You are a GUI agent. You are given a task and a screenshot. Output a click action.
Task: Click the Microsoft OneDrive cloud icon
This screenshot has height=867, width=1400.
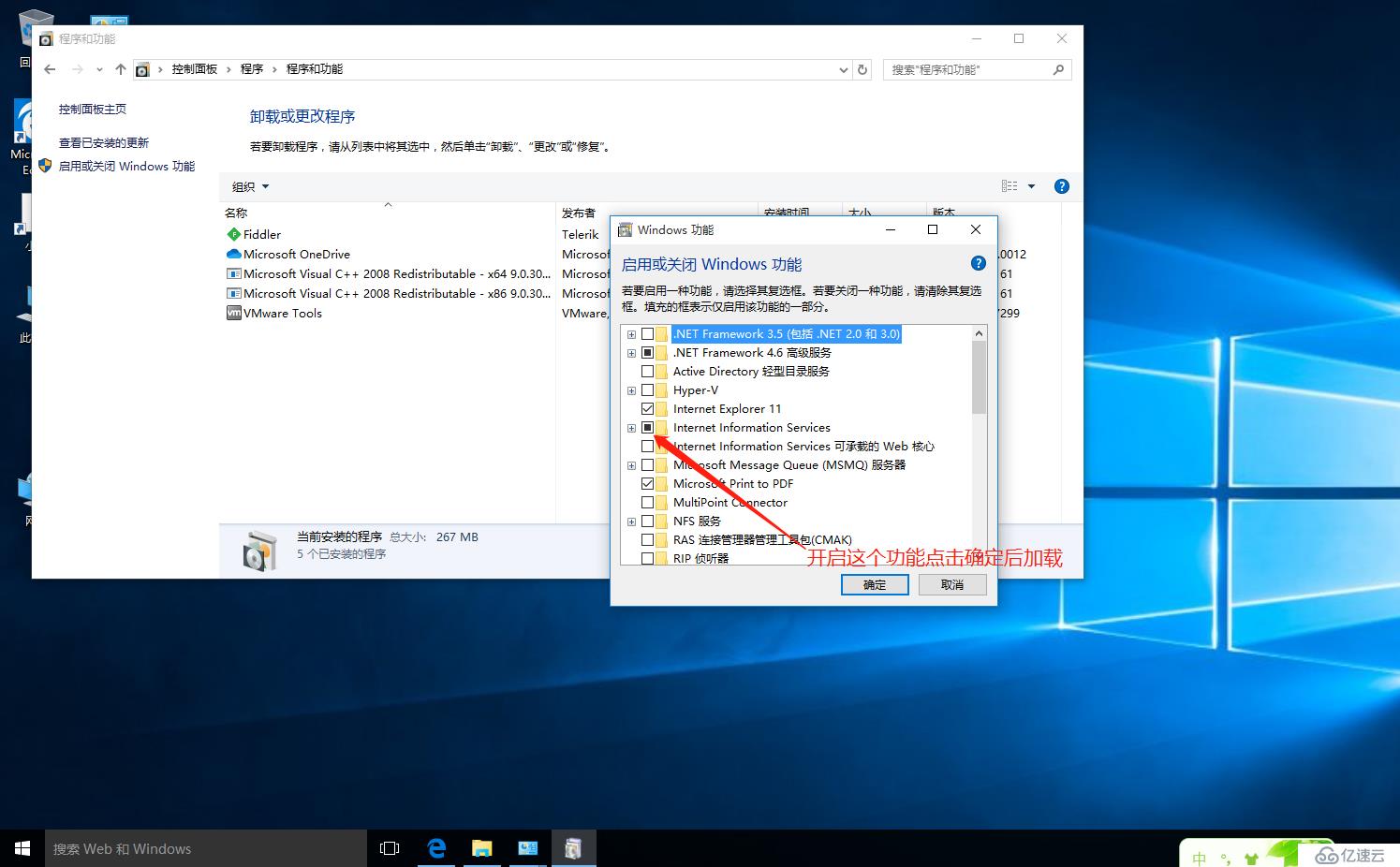(x=234, y=255)
